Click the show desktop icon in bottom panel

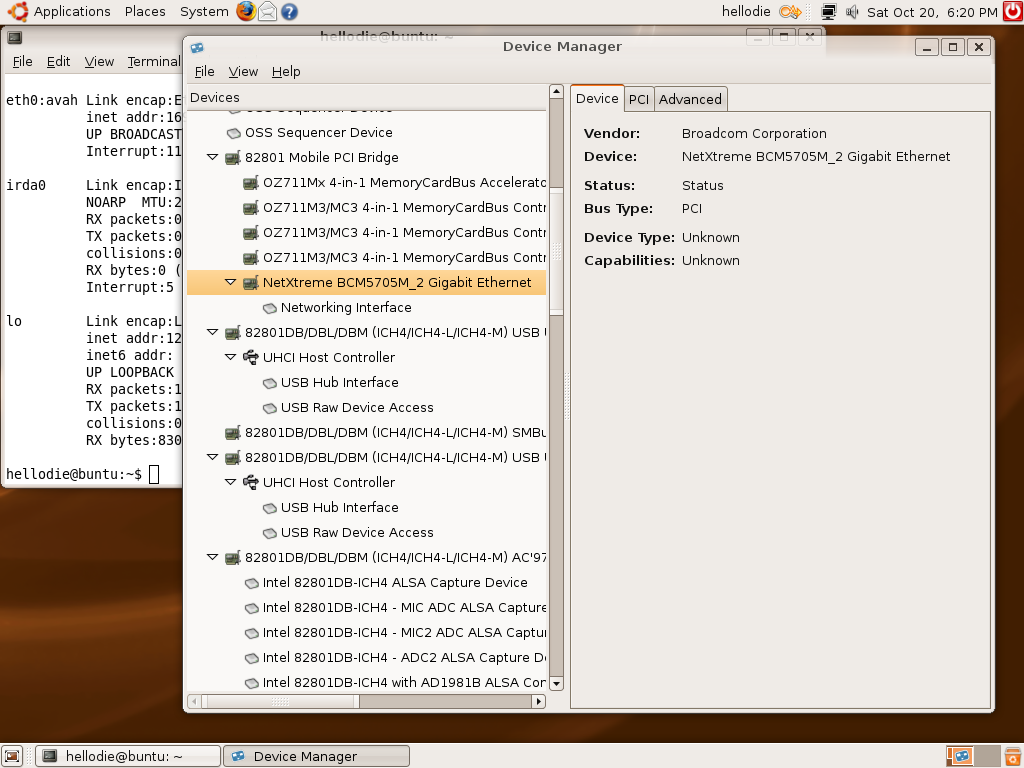pos(12,756)
